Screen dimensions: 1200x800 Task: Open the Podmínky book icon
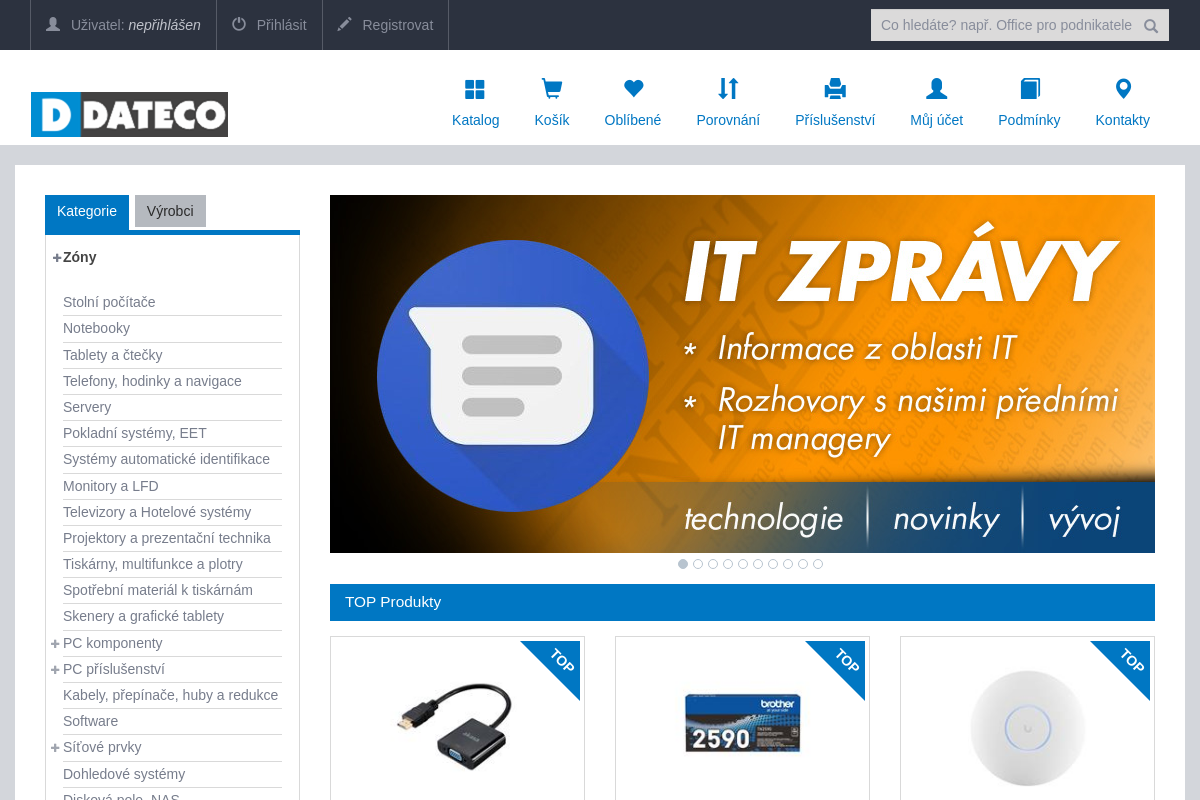tap(1029, 89)
